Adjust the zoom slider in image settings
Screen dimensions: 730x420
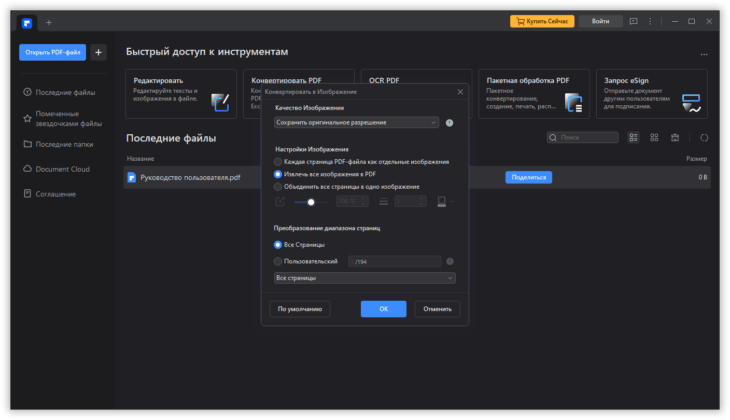311,202
